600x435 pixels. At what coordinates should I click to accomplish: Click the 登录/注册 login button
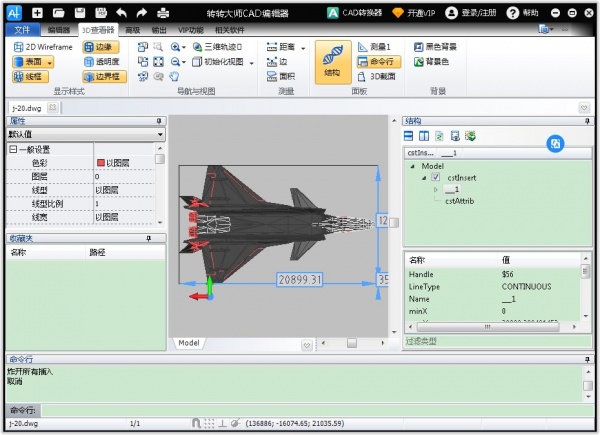tap(472, 13)
